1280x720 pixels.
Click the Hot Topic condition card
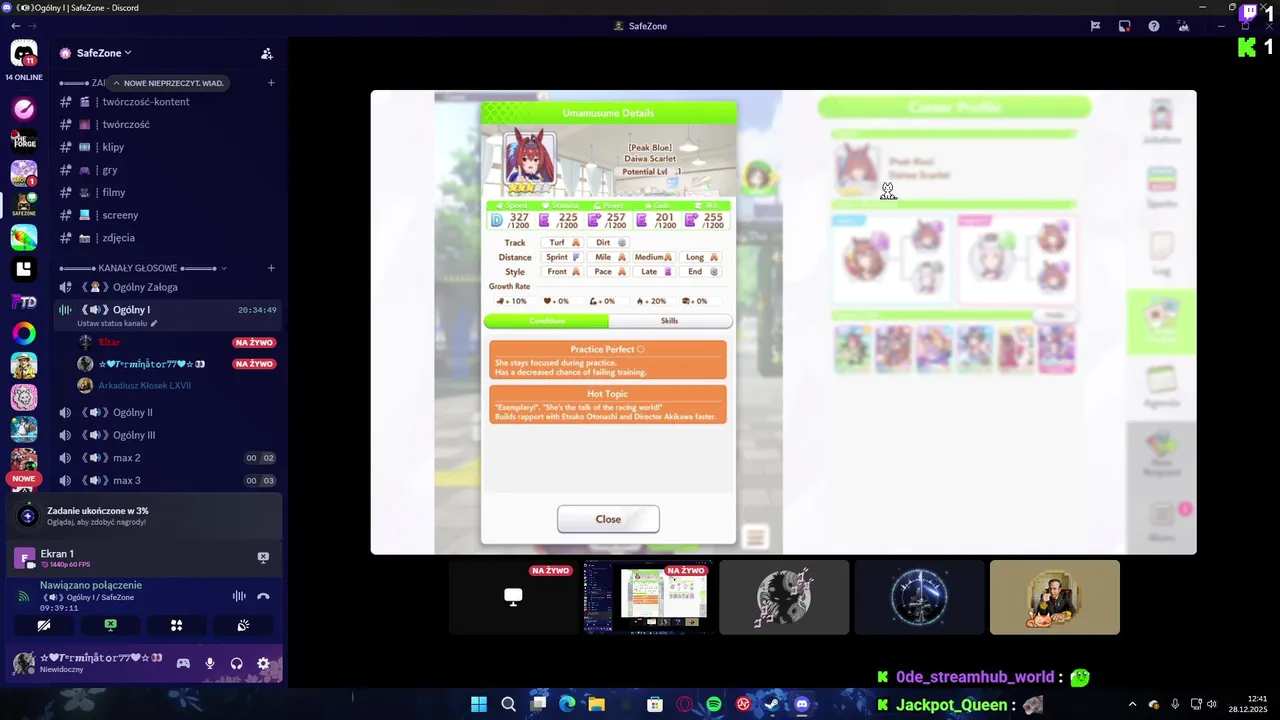click(608, 404)
